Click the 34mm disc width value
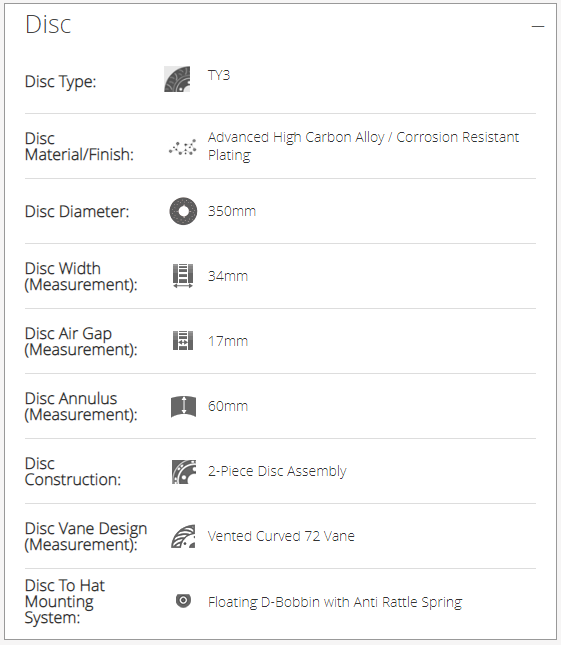This screenshot has width=561, height=645. 228,276
